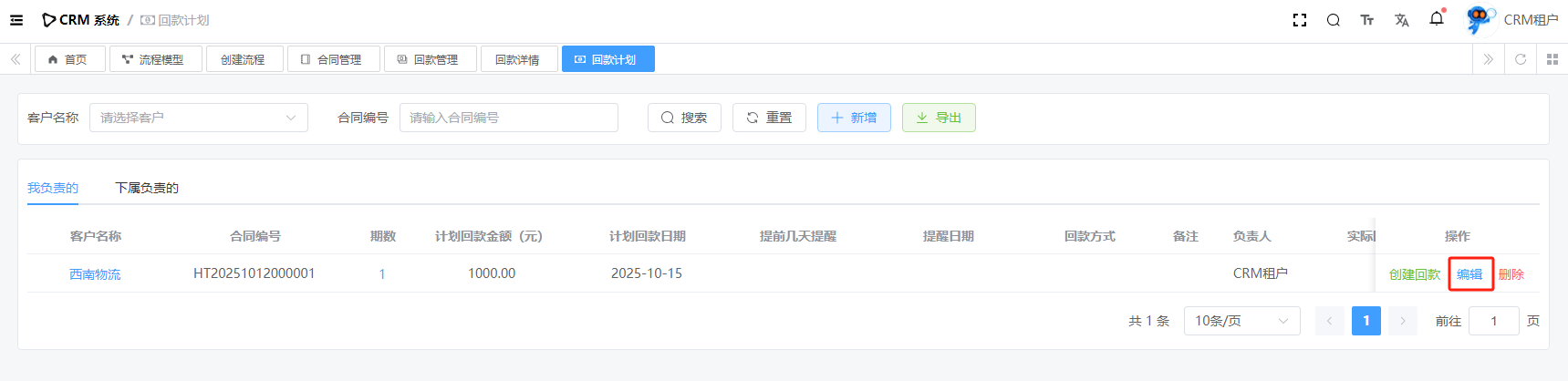Open the tab grid options icon
This screenshot has width=1568, height=381.
[1552, 59]
